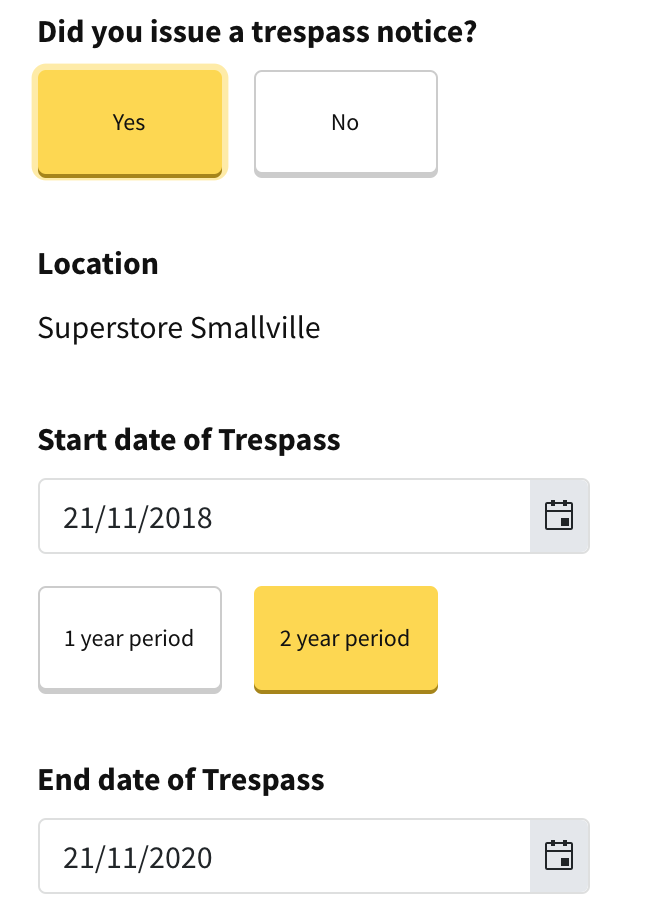This screenshot has width=658, height=910.
Task: Open the Start date calendar picker icon
Action: point(559,516)
